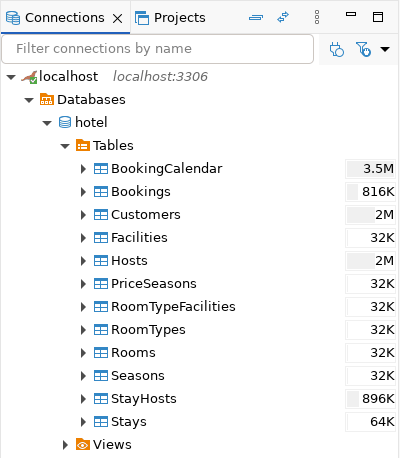Click the Collapse All icon in panel toolbar
The height and width of the screenshot is (458, 400).
tap(256, 17)
